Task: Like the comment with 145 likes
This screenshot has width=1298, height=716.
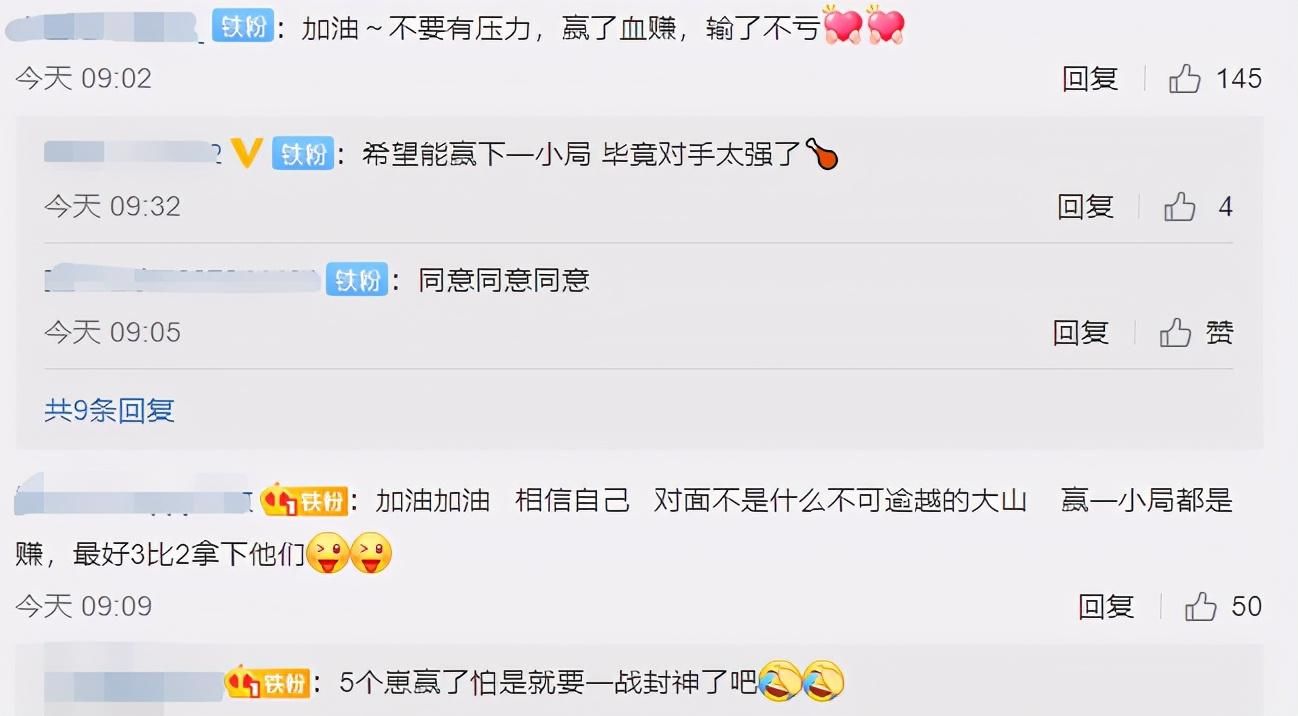Action: tap(1185, 78)
